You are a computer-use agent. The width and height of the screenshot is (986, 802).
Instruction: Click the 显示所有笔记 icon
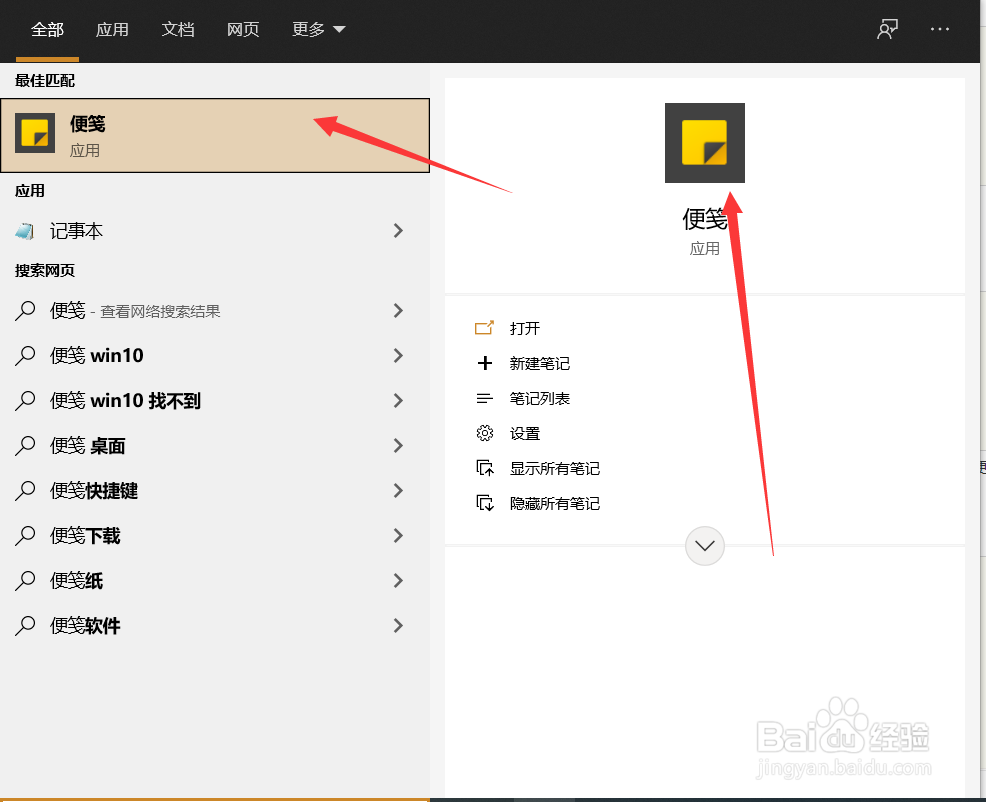coord(485,467)
